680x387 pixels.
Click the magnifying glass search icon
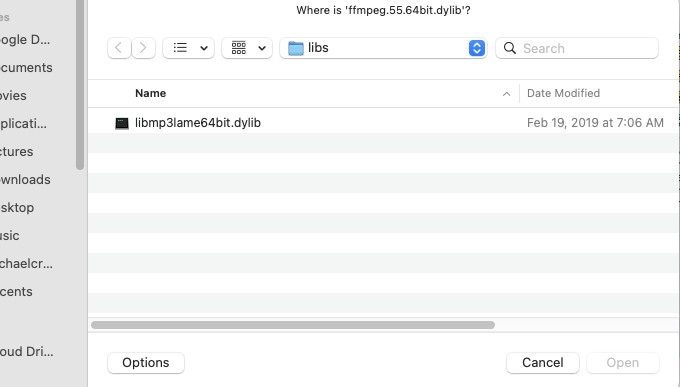tap(510, 48)
